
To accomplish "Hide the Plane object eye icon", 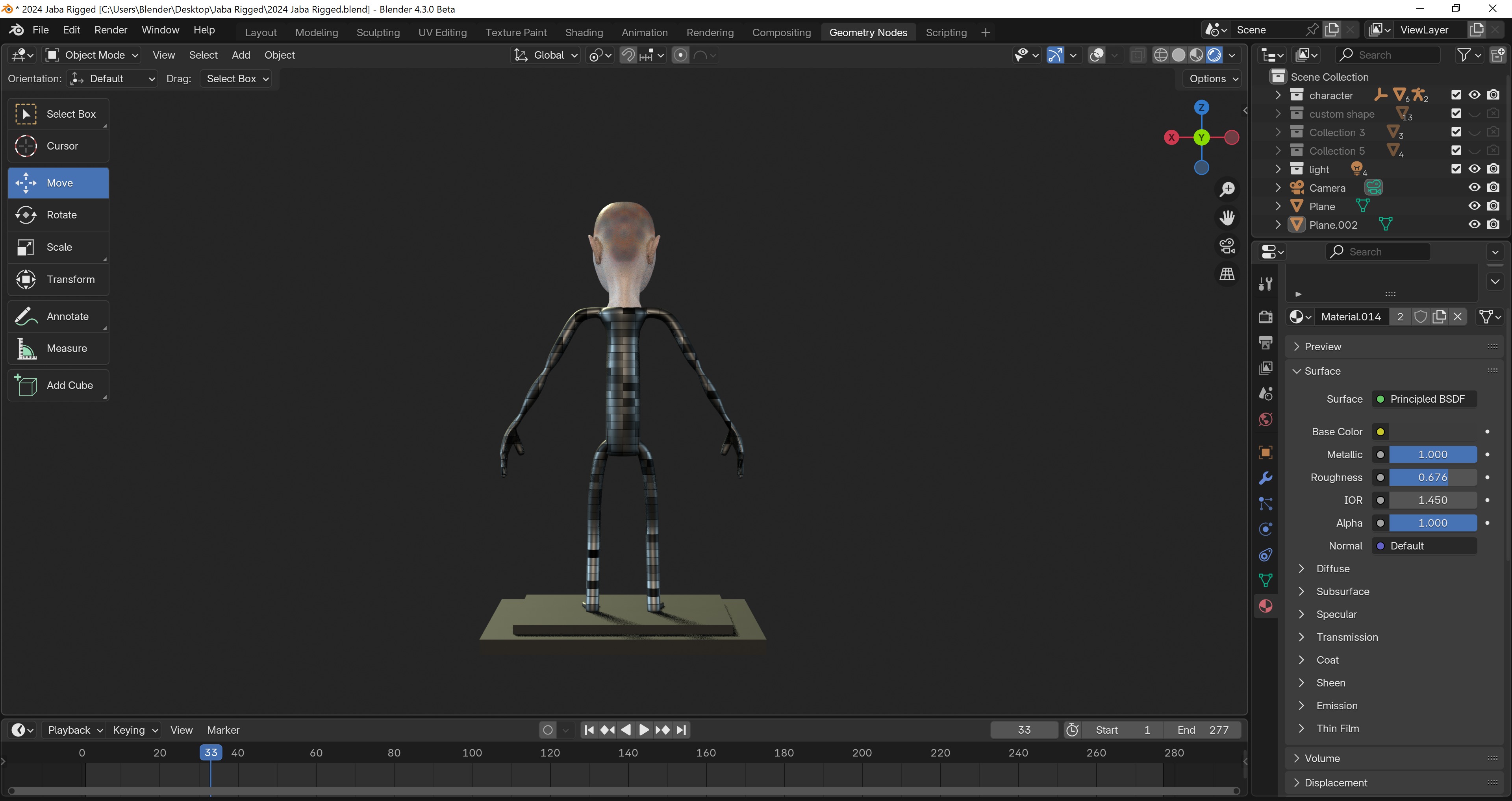I will pyautogui.click(x=1475, y=206).
